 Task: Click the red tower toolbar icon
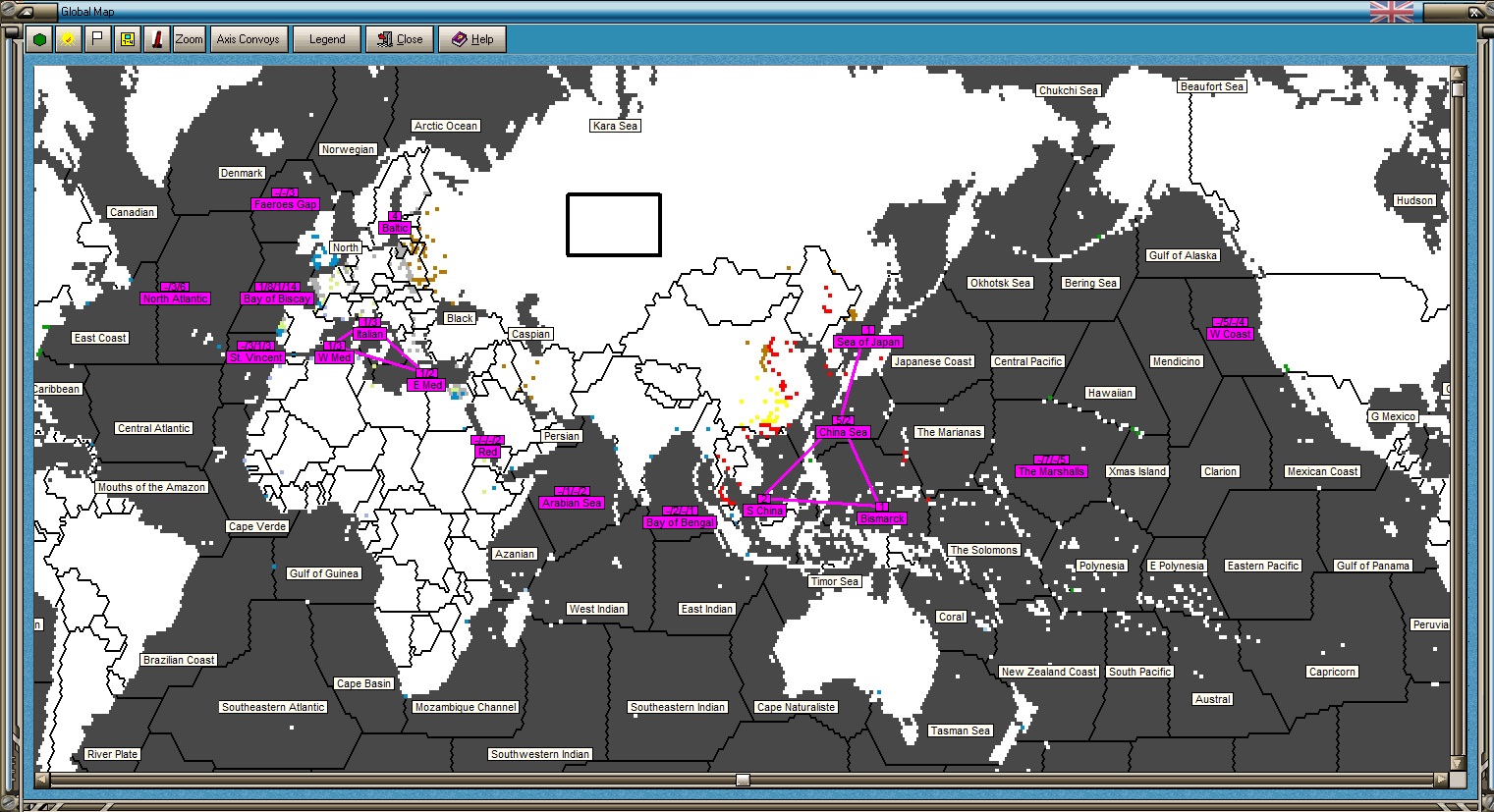[x=156, y=39]
